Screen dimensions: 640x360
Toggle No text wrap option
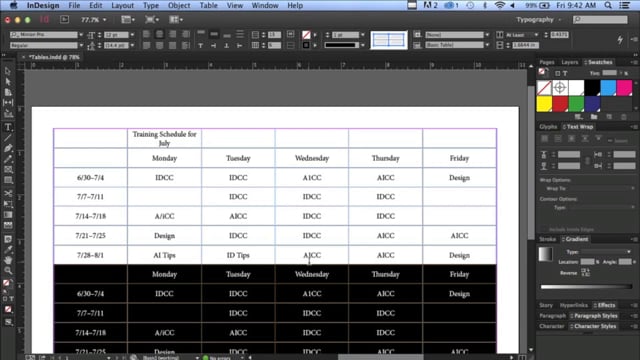[x=544, y=139]
